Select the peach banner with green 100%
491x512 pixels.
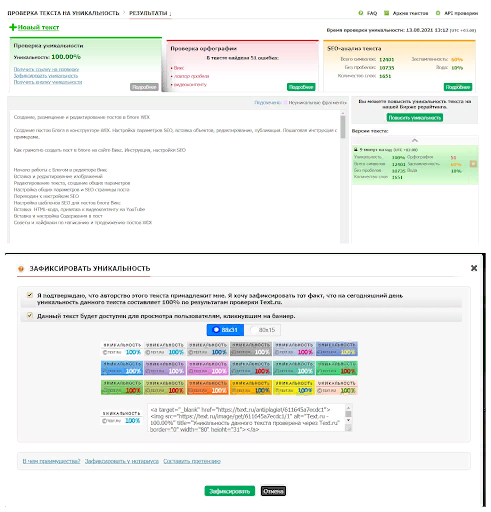coord(337,387)
